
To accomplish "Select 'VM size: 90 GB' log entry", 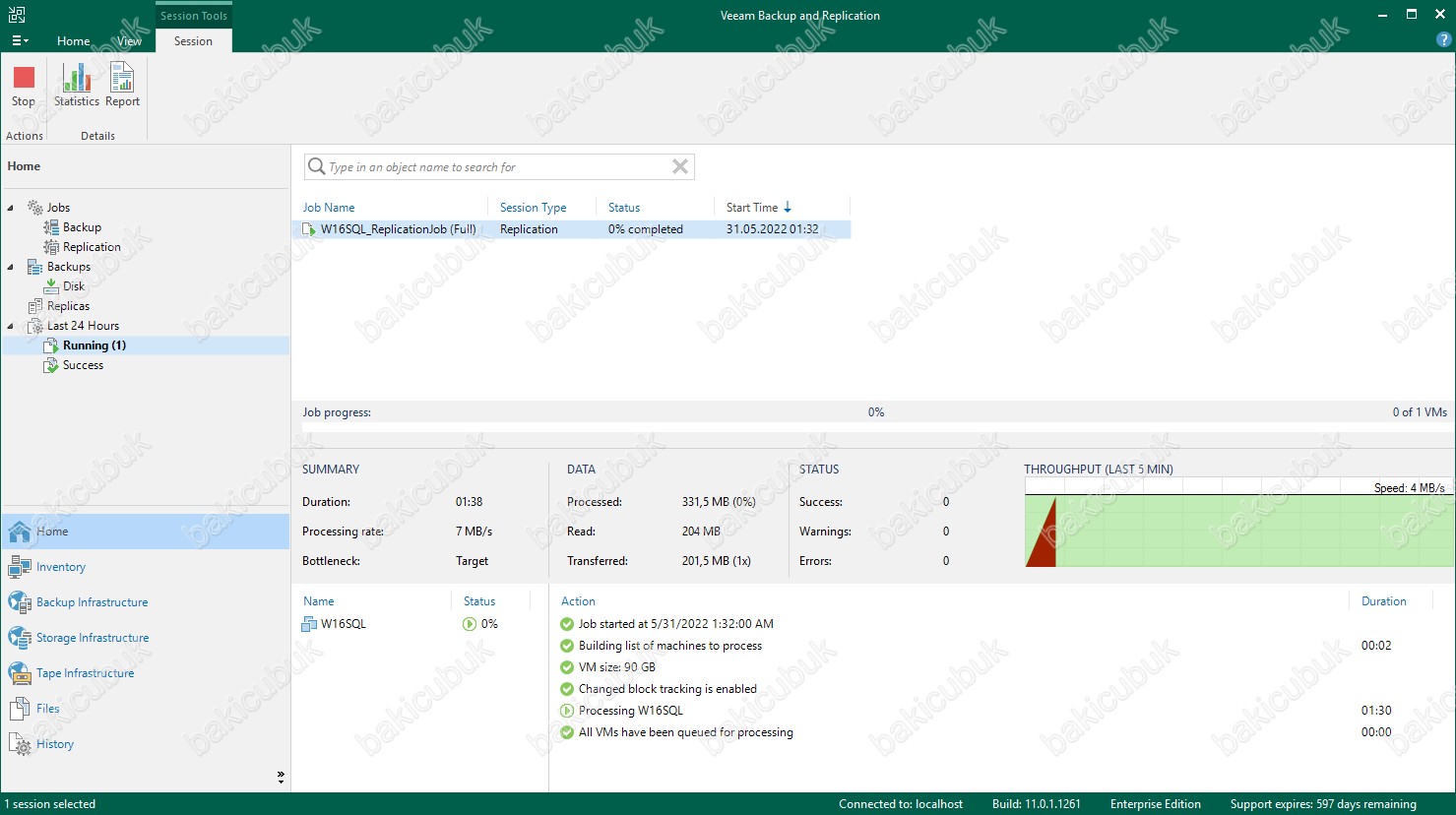I will (616, 667).
